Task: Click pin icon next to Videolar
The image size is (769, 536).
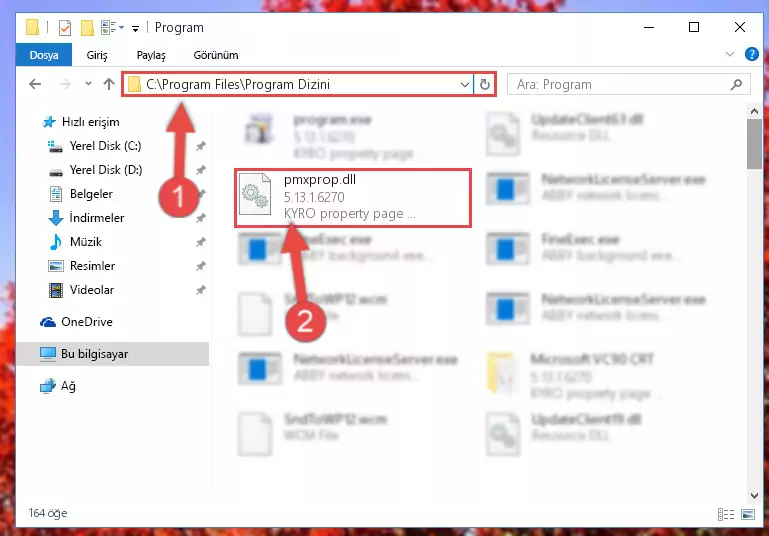Action: (201, 290)
